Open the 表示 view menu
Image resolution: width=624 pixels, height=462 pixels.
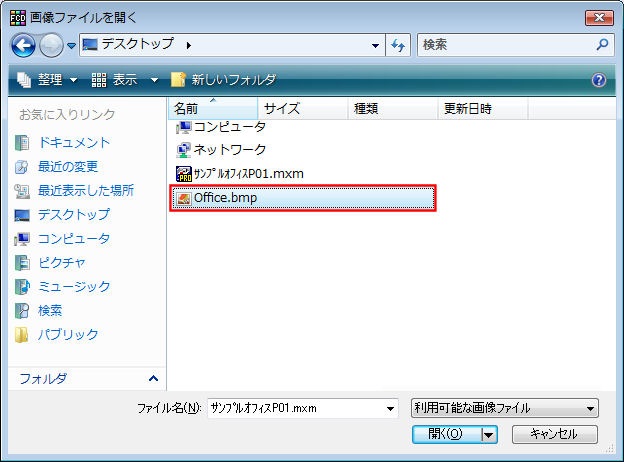click(124, 80)
